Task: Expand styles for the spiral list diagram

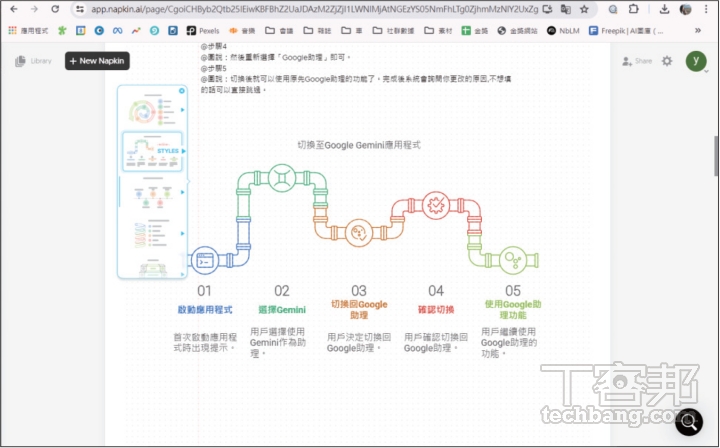Action: 183,233
